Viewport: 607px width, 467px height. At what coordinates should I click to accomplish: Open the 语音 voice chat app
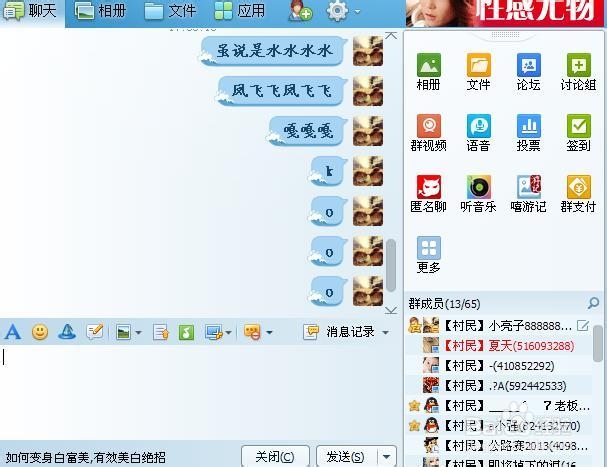click(478, 132)
